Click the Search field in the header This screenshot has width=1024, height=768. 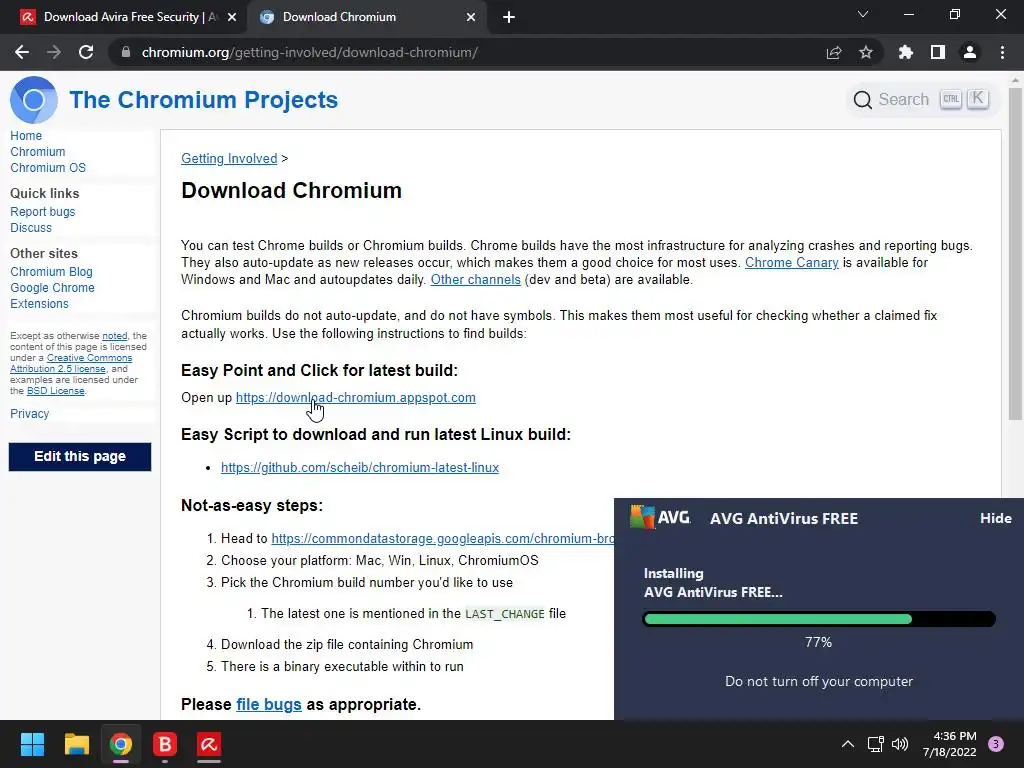point(921,99)
